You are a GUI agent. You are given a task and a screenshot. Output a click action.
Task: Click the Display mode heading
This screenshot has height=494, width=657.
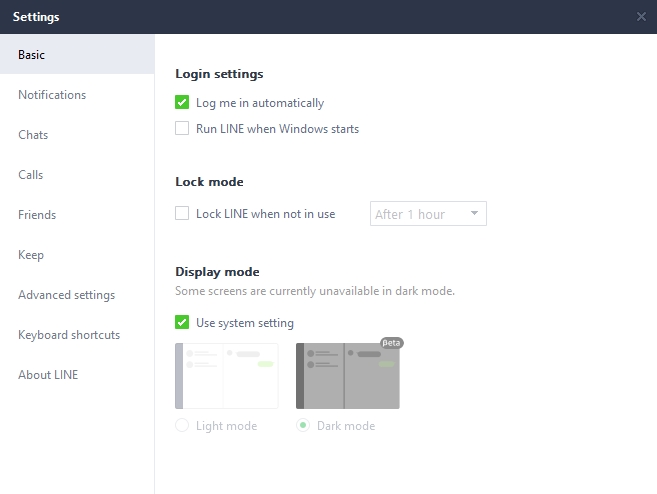tap(217, 272)
